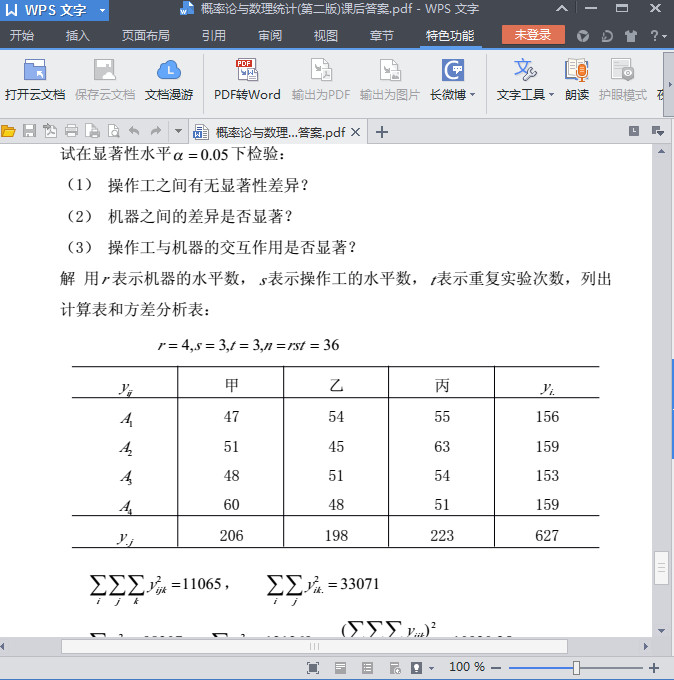Image resolution: width=674 pixels, height=680 pixels.
Task: Switch to page layout view icon
Action: (x=340, y=668)
